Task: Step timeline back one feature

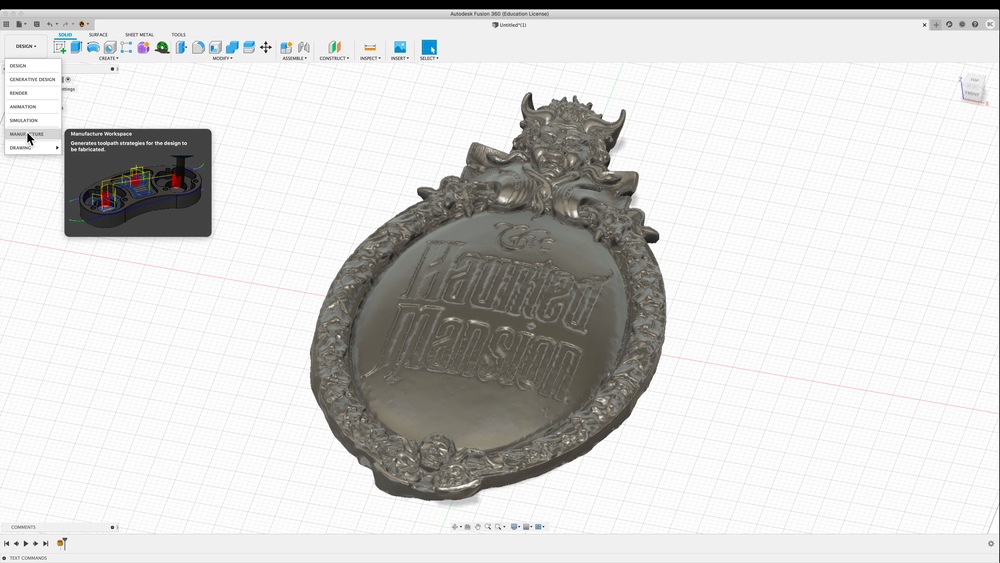Action: [x=17, y=544]
